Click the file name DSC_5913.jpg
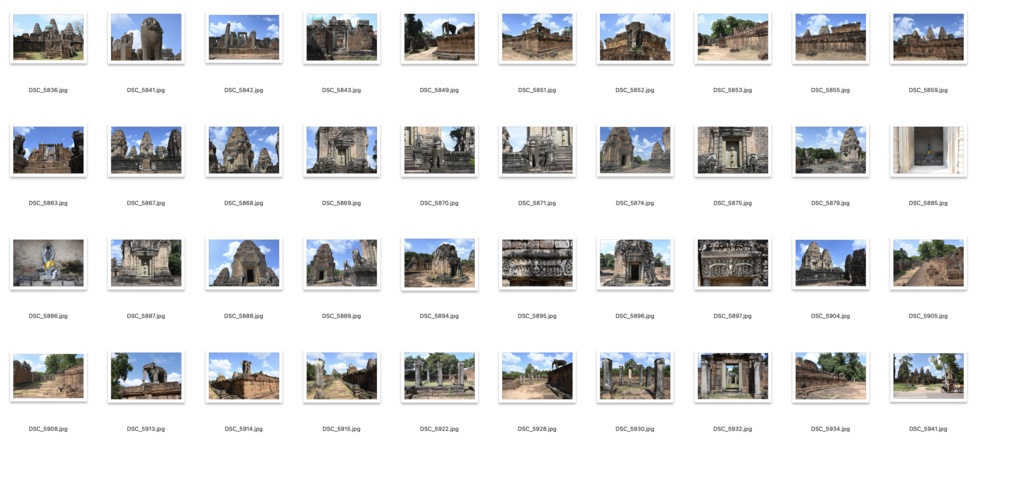The height and width of the screenshot is (484, 1024). click(x=146, y=429)
